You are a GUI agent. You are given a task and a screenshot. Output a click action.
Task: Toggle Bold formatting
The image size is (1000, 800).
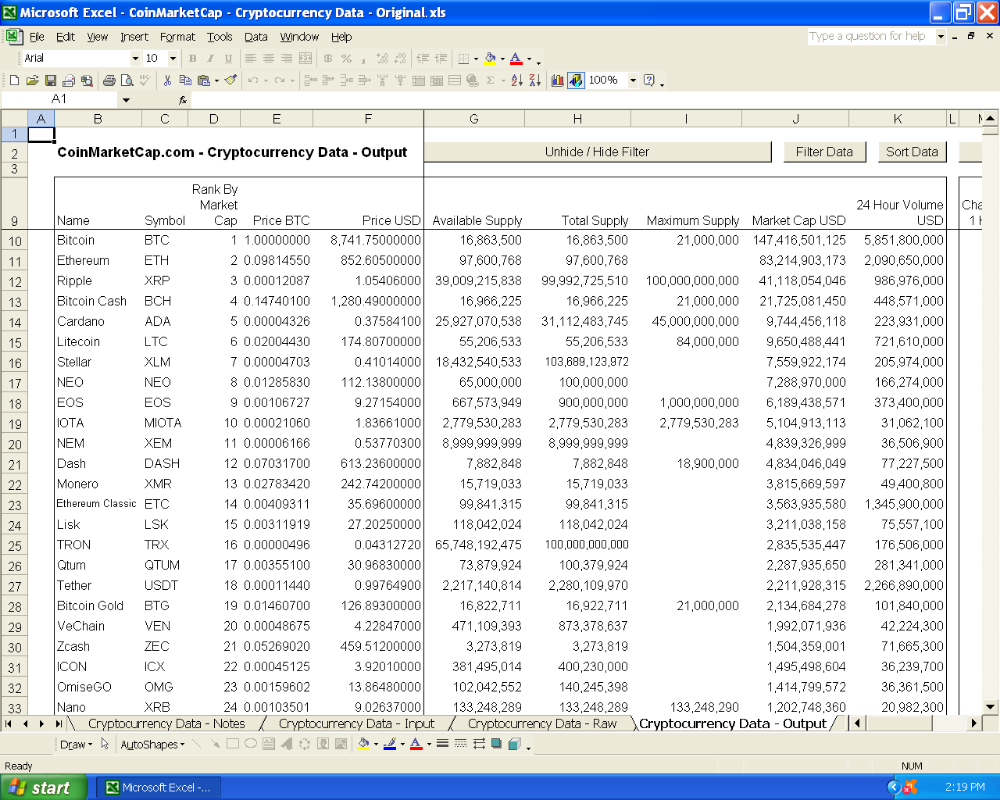point(192,59)
